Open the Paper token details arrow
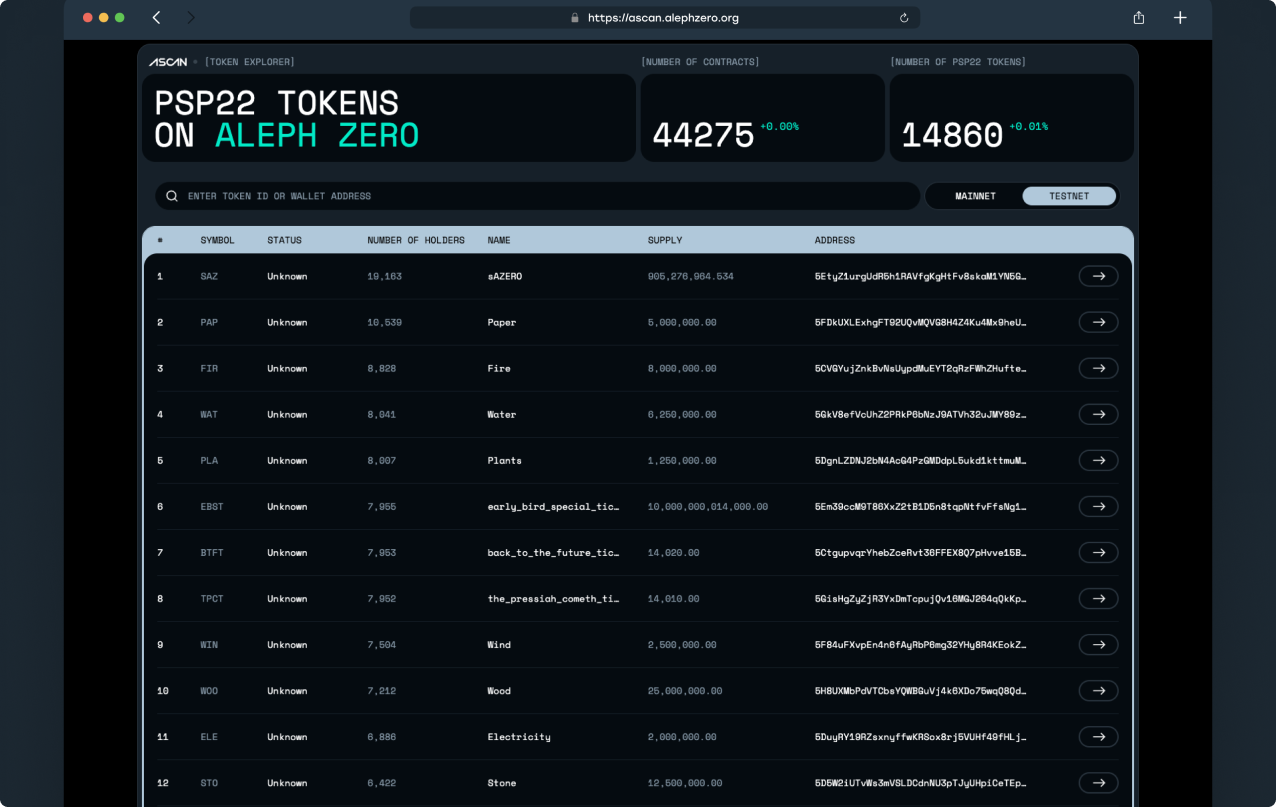The height and width of the screenshot is (807, 1276). pos(1098,322)
